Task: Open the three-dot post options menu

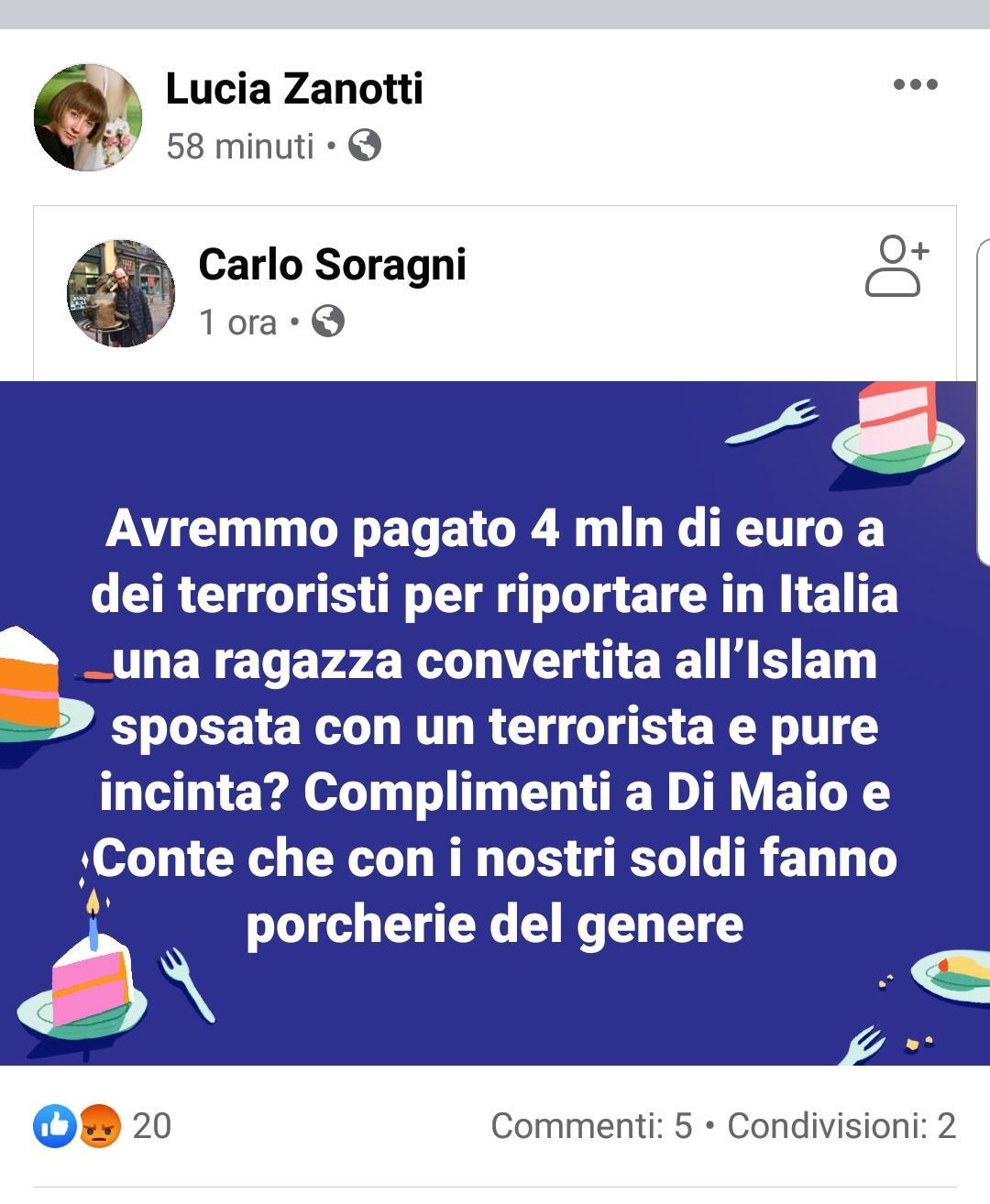Action: pos(915,84)
